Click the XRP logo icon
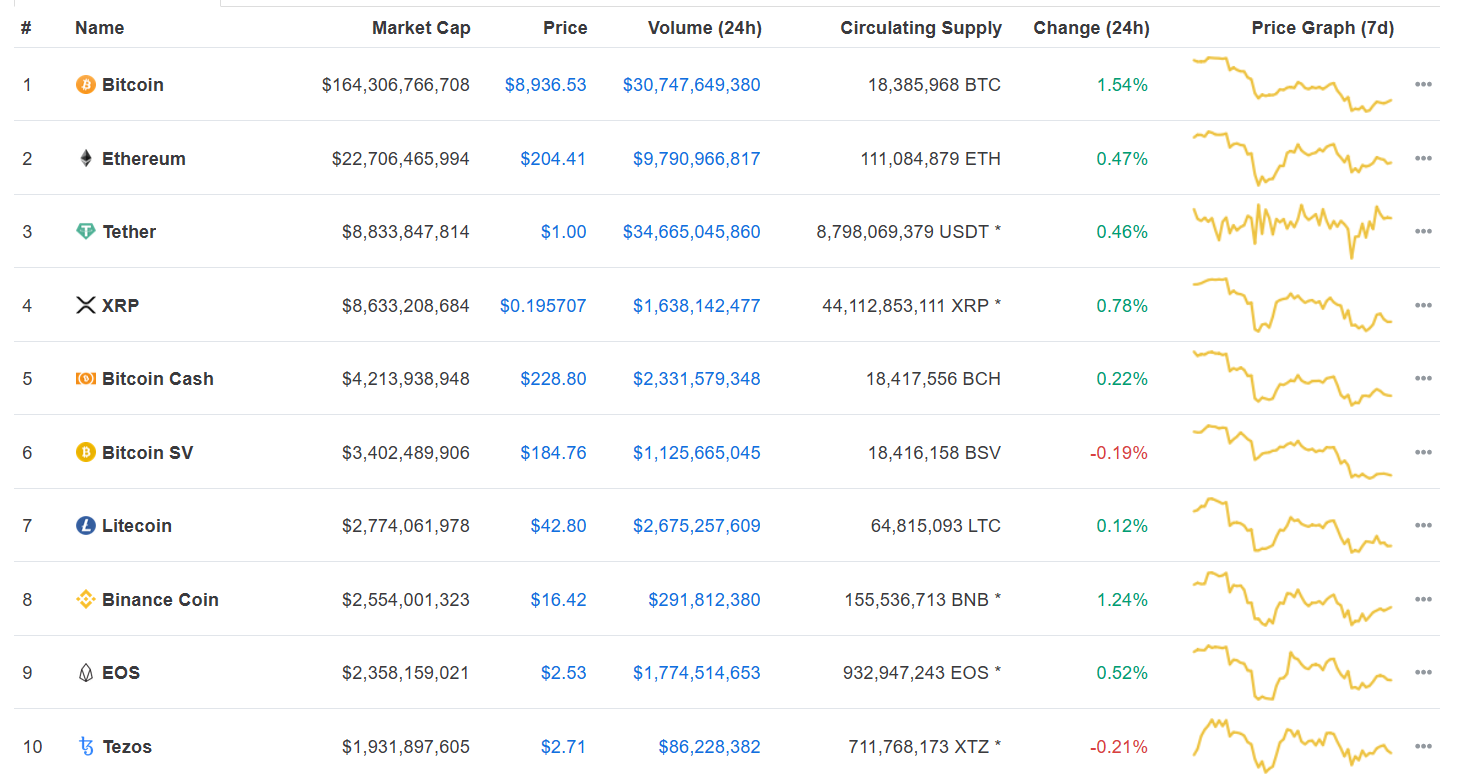This screenshot has width=1470, height=782. pyautogui.click(x=86, y=305)
